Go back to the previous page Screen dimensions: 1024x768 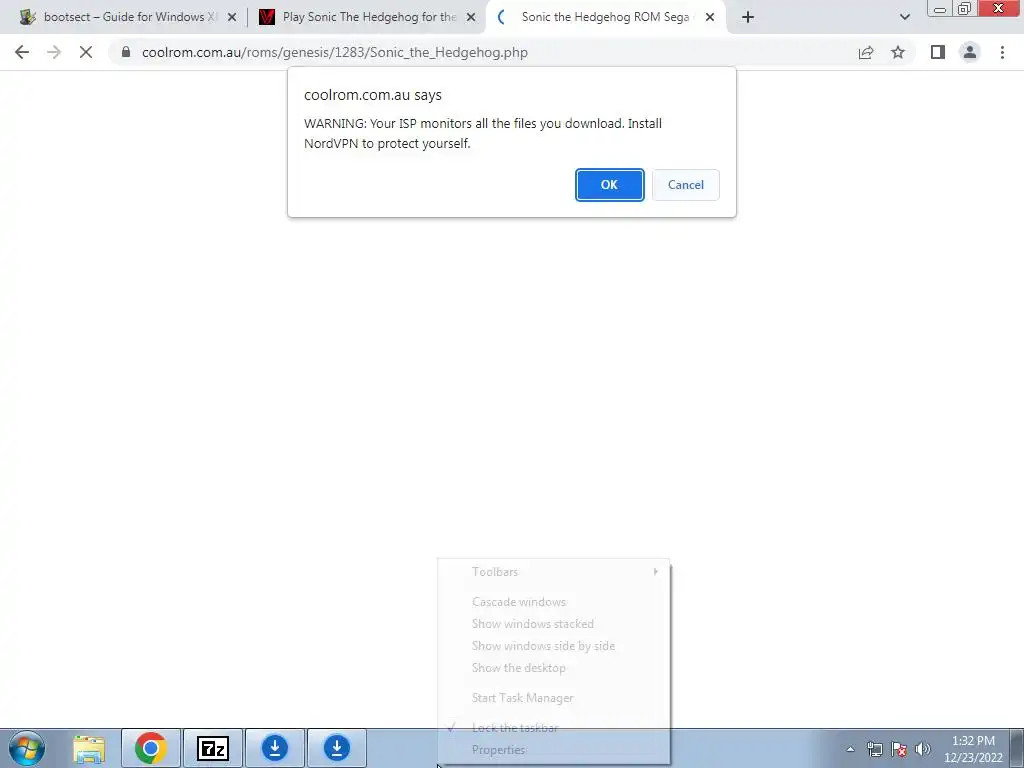(x=22, y=52)
